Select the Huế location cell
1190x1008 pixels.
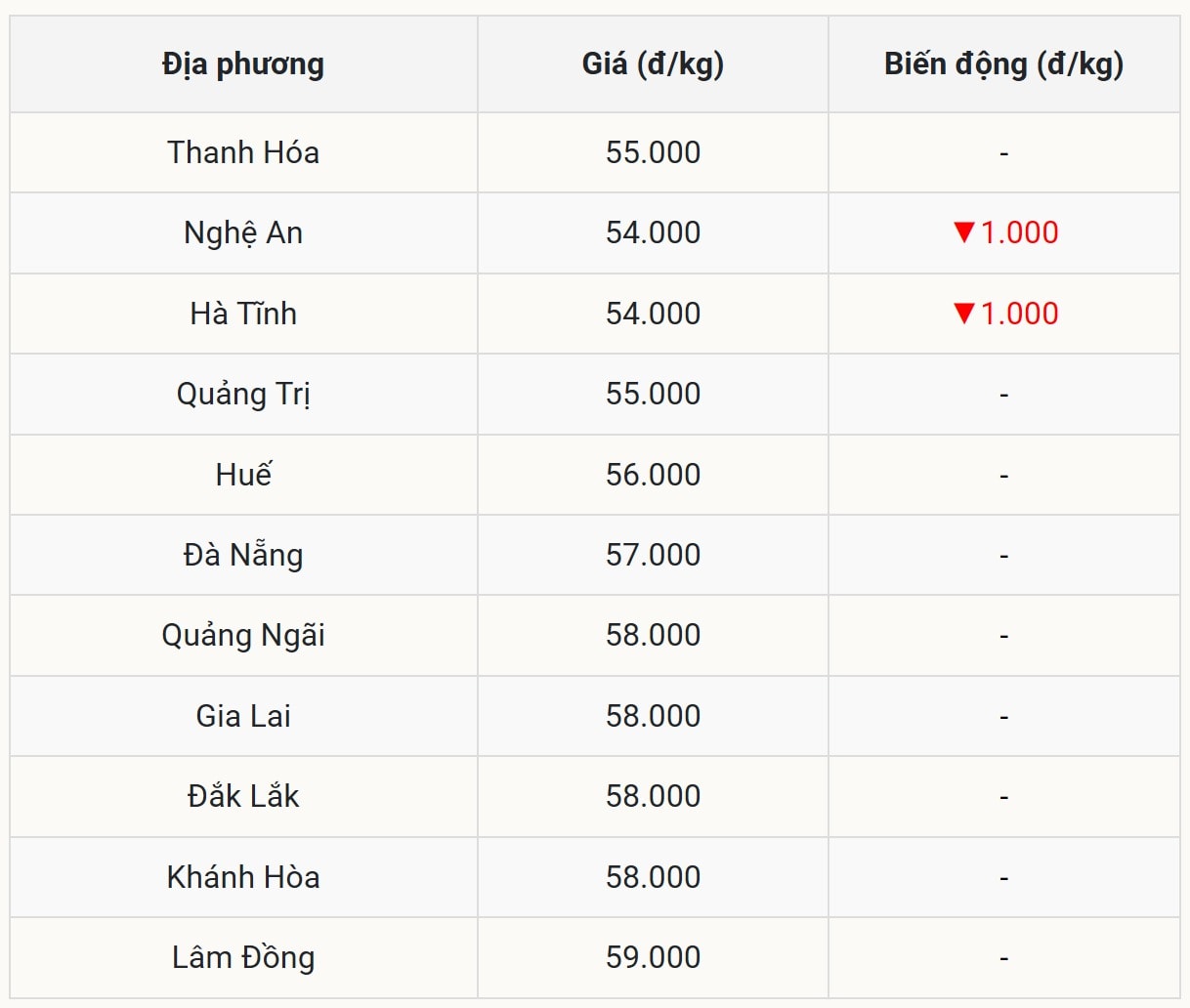pyautogui.click(x=243, y=475)
